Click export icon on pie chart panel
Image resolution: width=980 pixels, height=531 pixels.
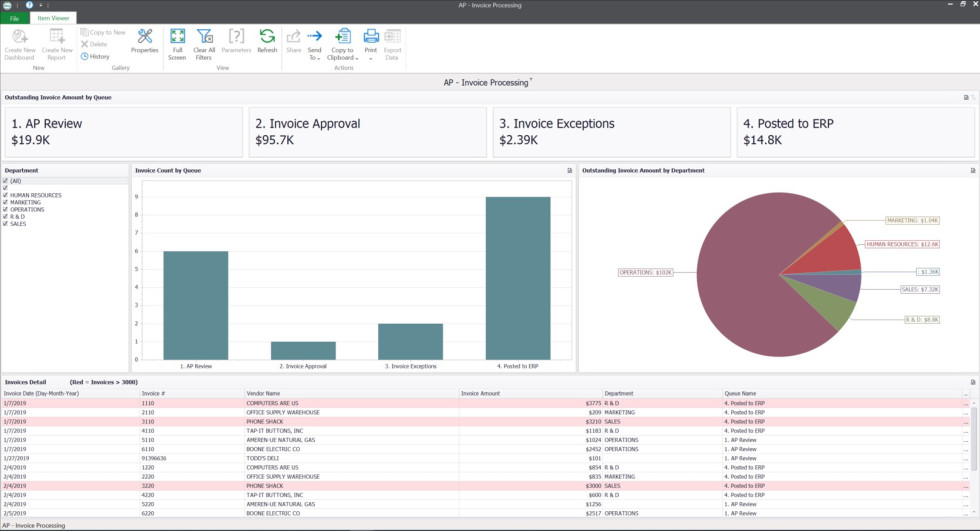(973, 171)
